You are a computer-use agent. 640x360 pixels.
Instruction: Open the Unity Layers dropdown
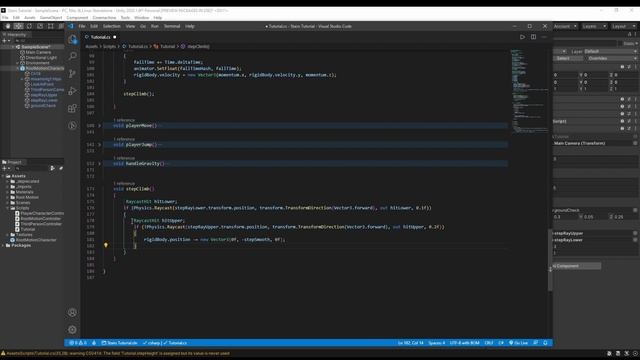pyautogui.click(x=593, y=26)
